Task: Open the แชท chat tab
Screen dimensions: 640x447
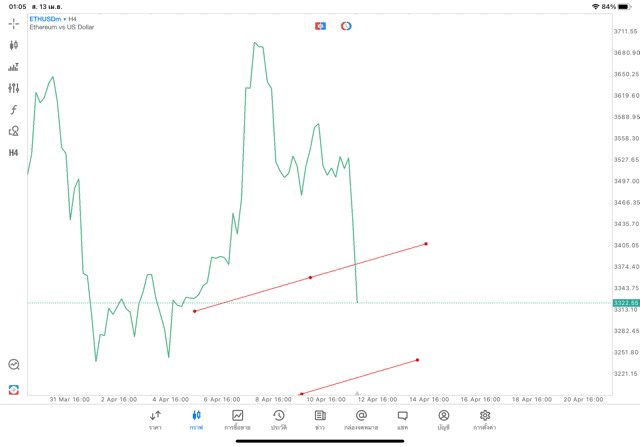Action: coord(402,420)
